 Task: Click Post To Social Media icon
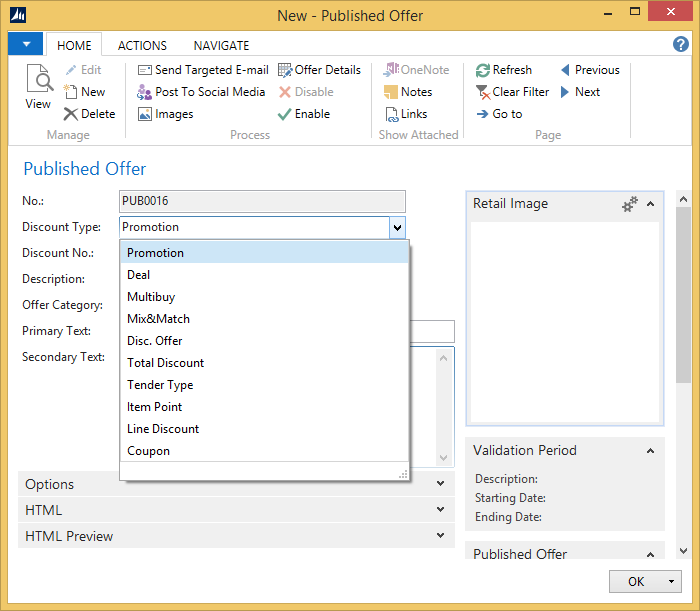[145, 92]
